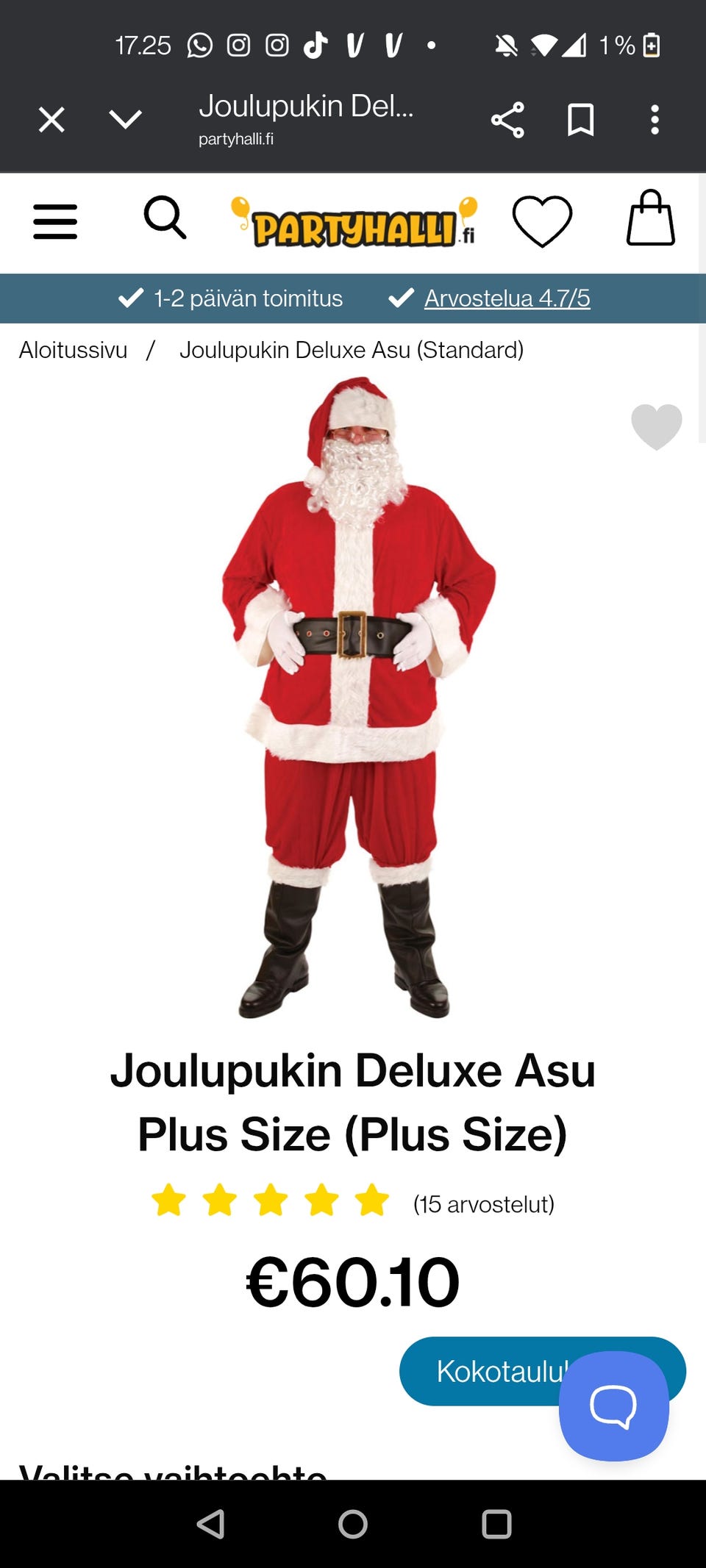Collapse the browser with down chevron

click(x=125, y=119)
